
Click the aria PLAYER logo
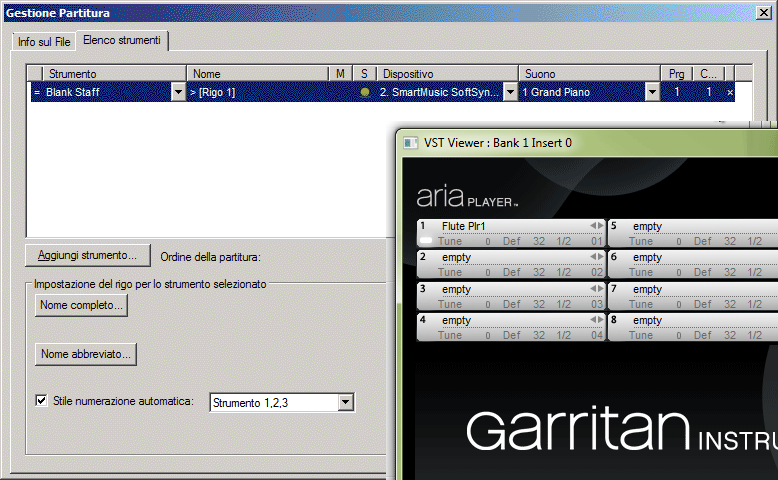pyautogui.click(x=467, y=197)
